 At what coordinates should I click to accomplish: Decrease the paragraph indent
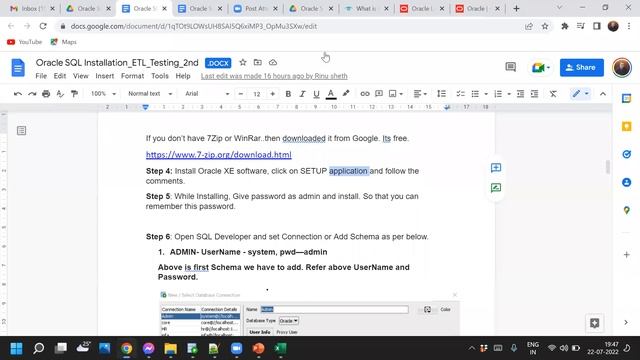[x=520, y=94]
